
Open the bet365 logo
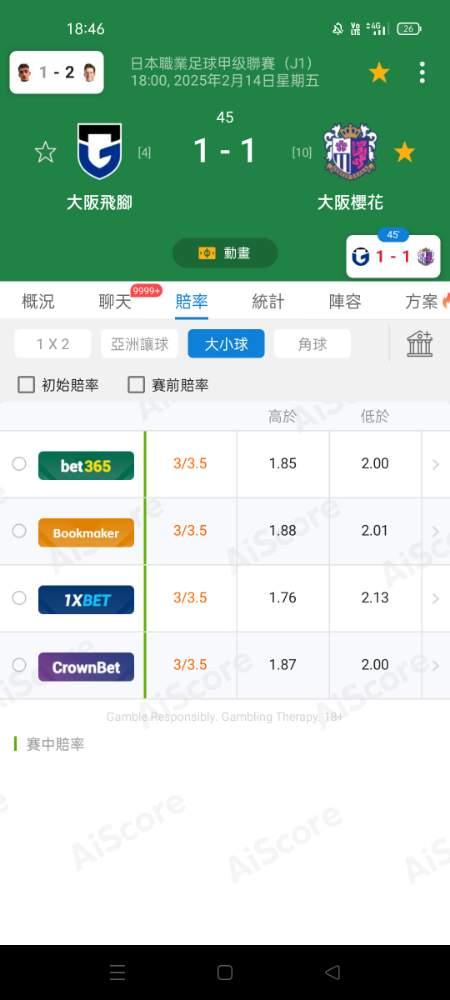tap(86, 466)
